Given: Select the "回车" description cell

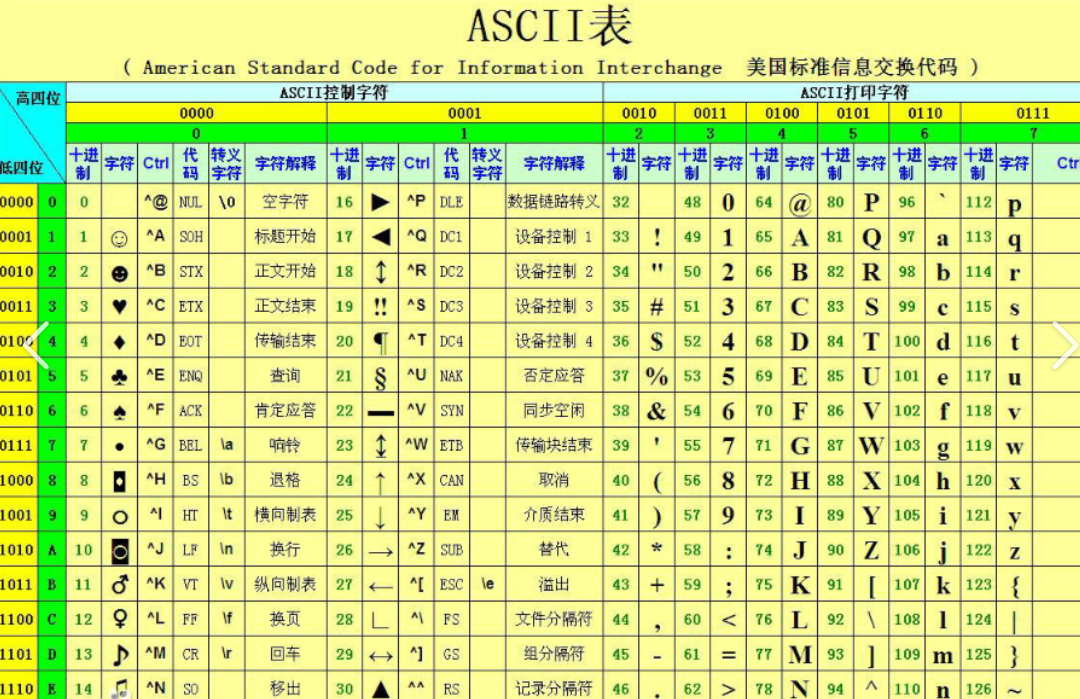Looking at the screenshot, I should 285,654.
